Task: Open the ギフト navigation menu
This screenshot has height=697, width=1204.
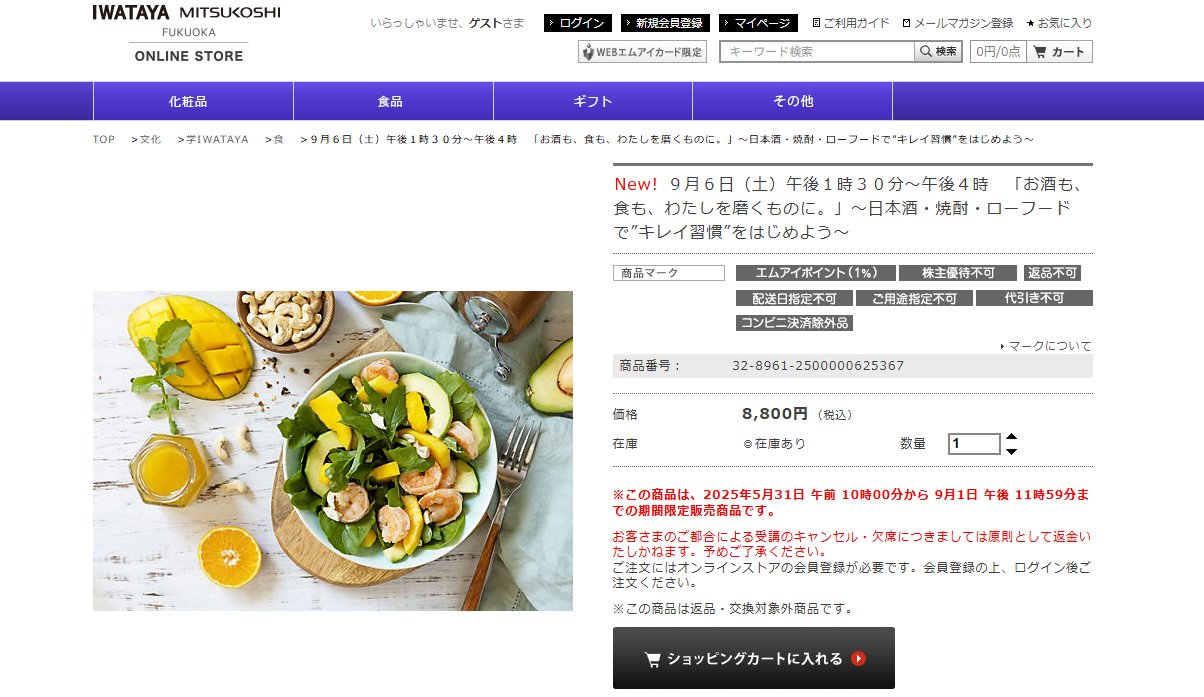Action: tap(593, 101)
